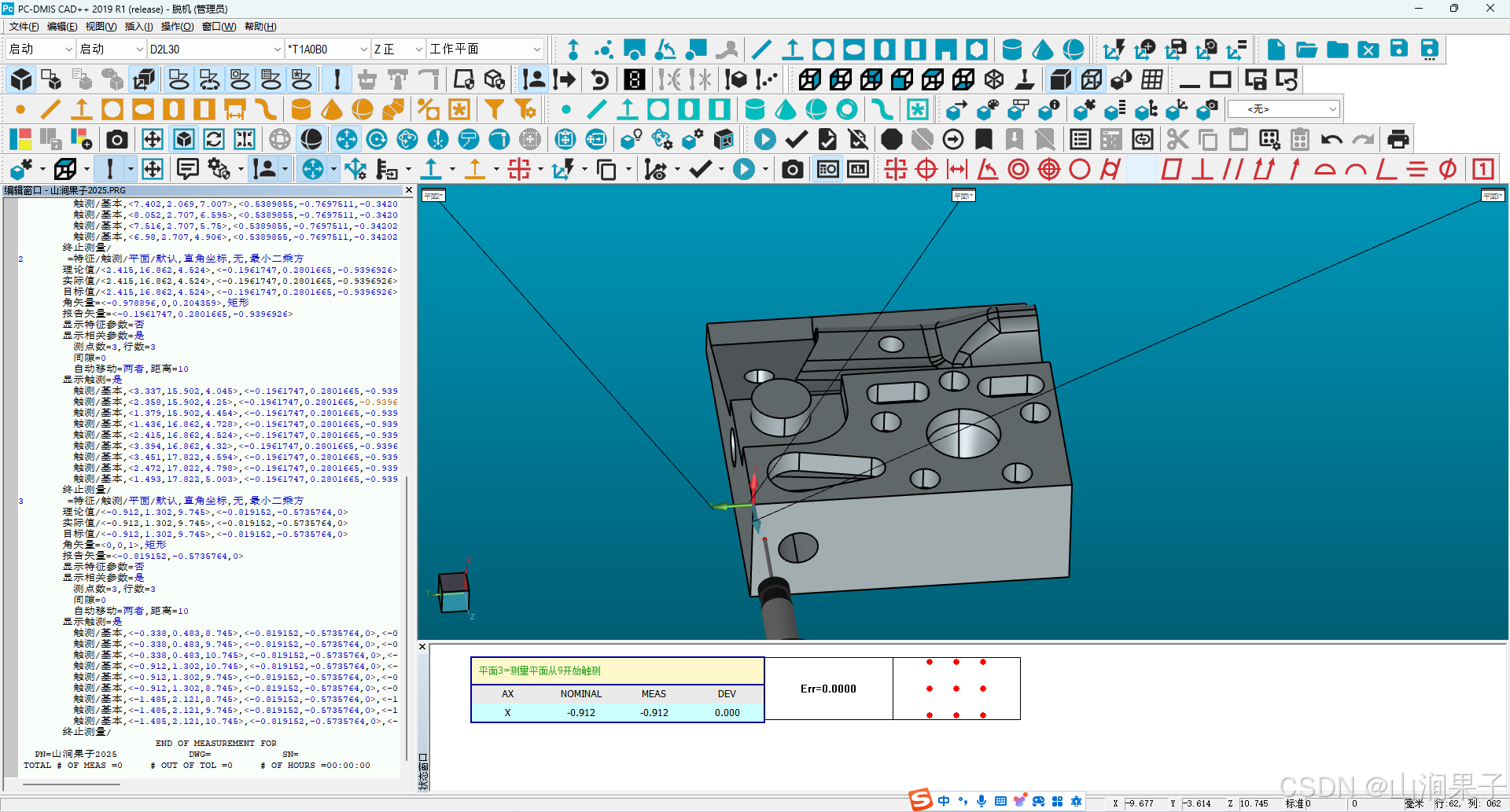
Task: Open the 帮助 menu
Action: (260, 27)
